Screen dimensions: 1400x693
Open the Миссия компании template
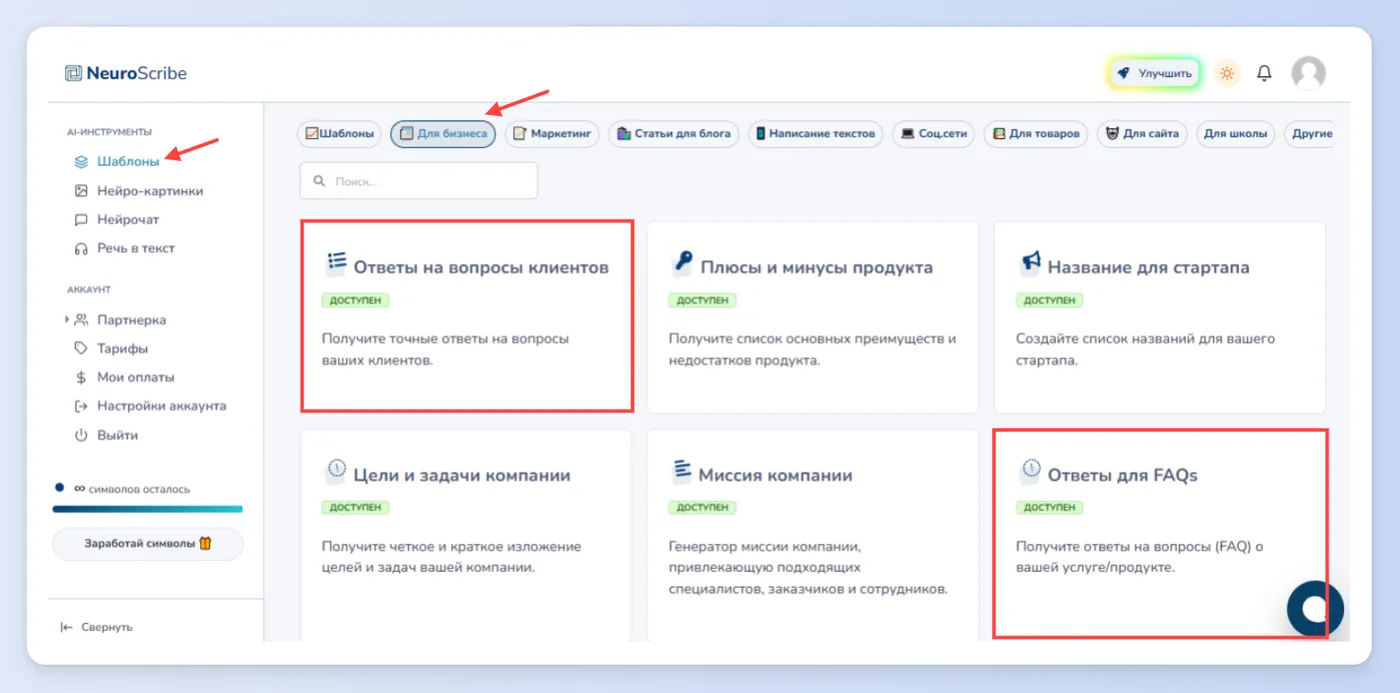(x=813, y=535)
